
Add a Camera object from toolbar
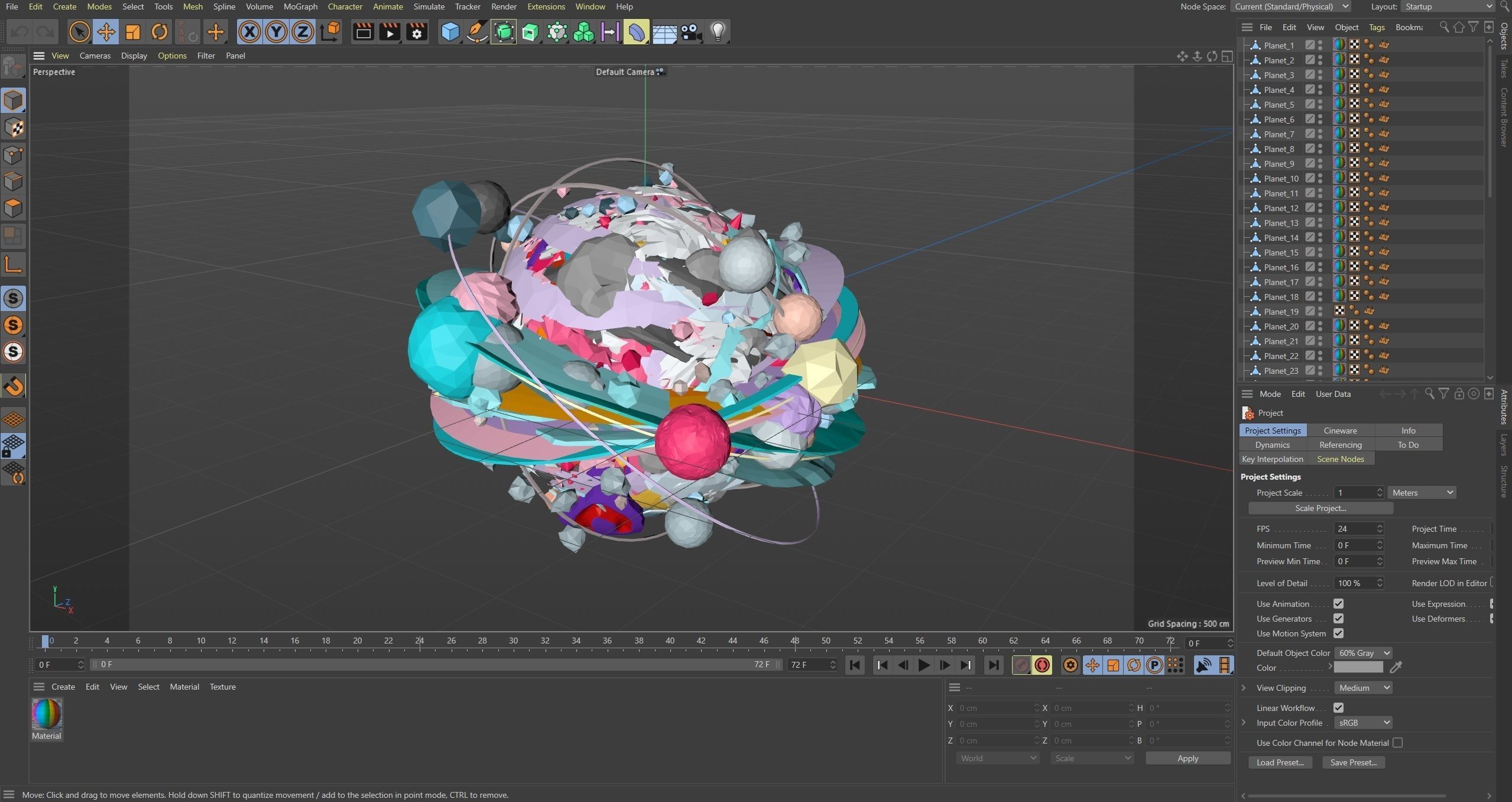point(690,32)
